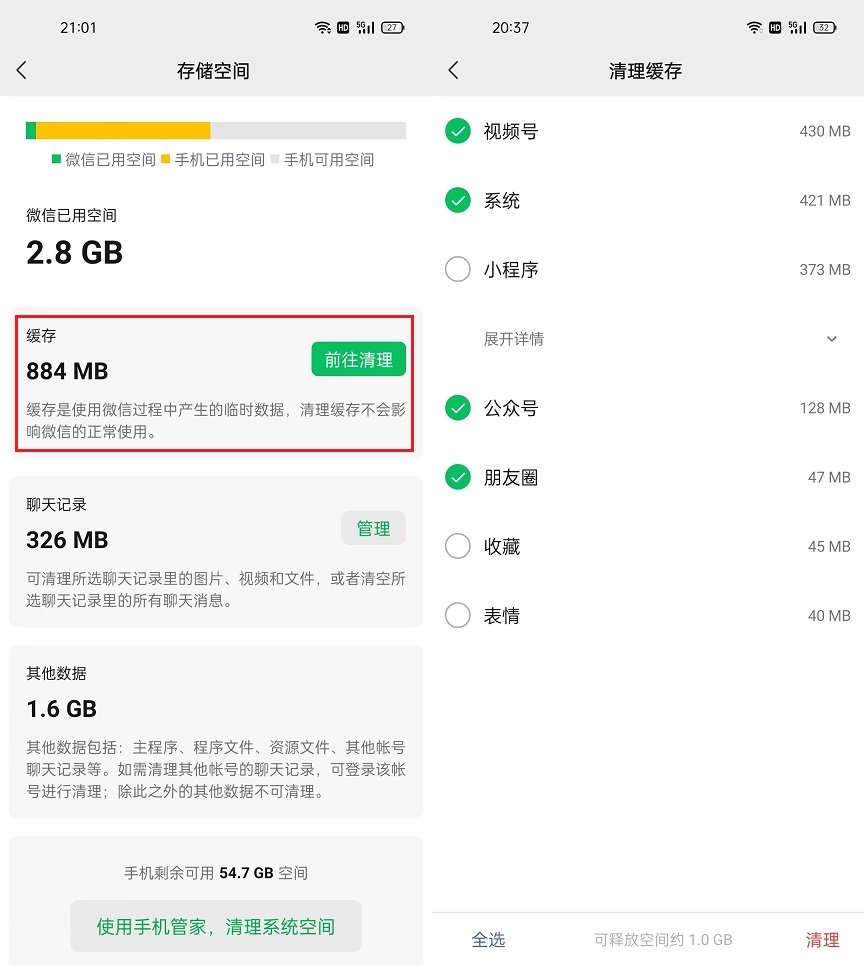
Task: Tap the 40 MB size for 表情
Action: pyautogui.click(x=829, y=615)
